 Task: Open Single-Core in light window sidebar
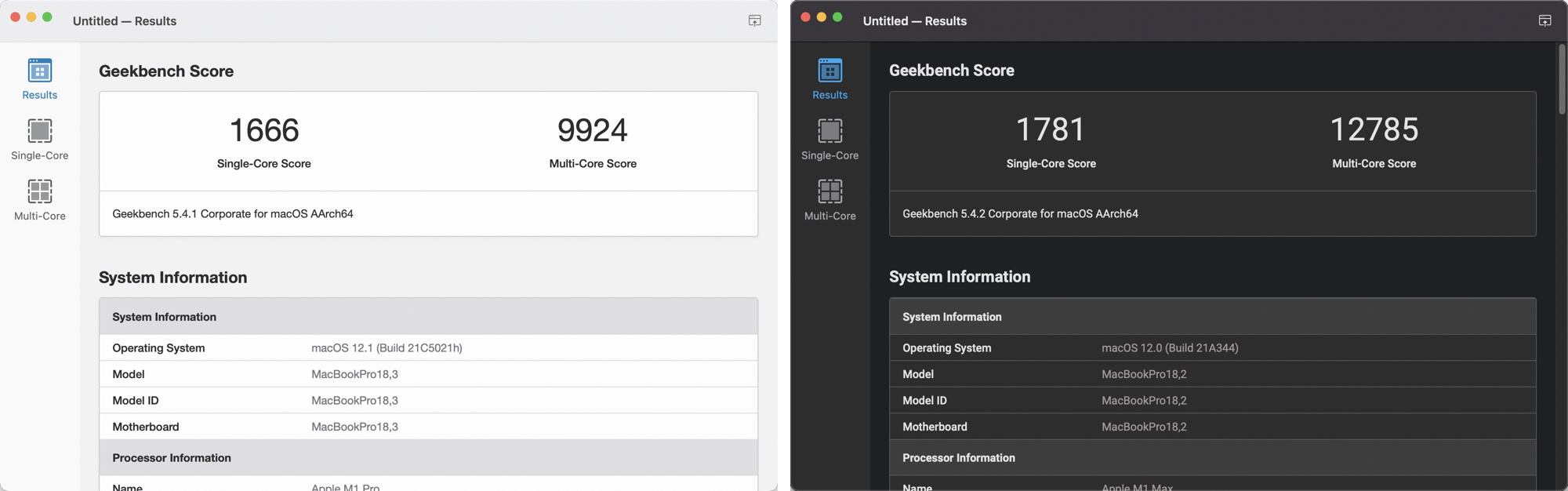(x=40, y=140)
